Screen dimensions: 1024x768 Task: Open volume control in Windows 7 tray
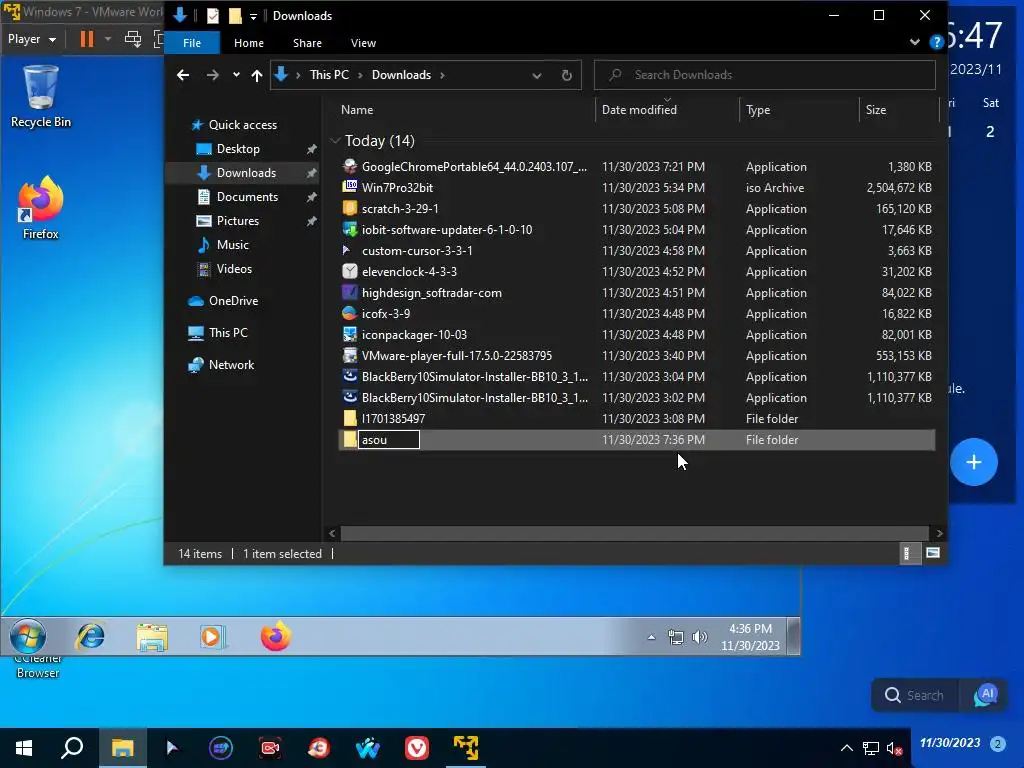(699, 637)
